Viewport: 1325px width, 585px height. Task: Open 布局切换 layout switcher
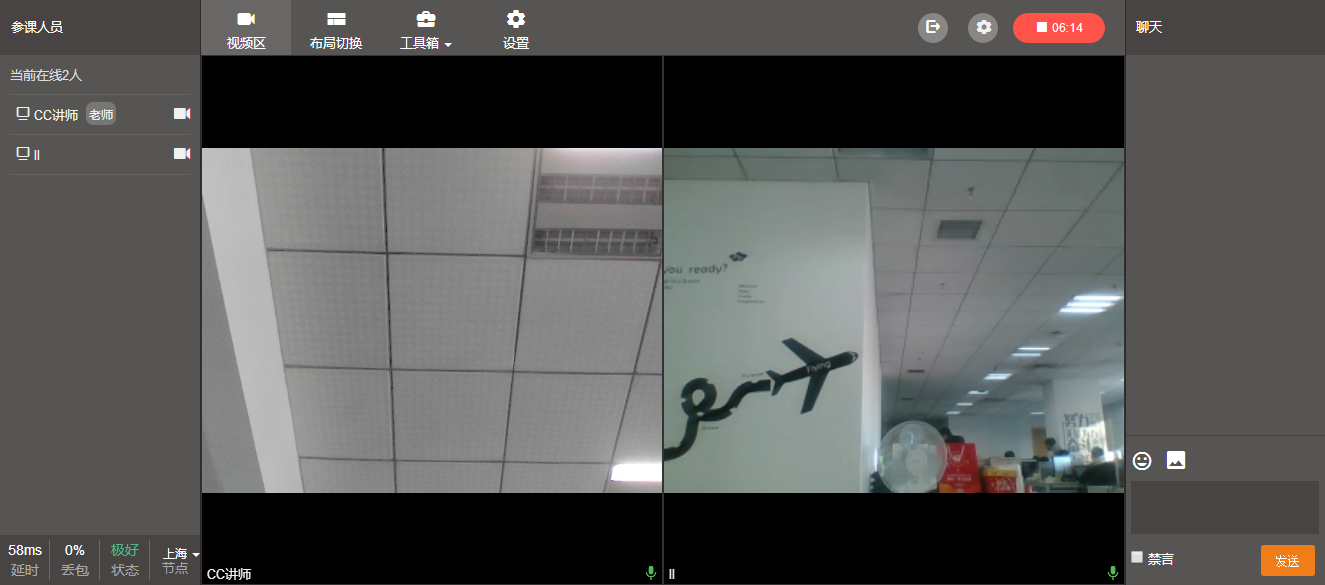[336, 28]
